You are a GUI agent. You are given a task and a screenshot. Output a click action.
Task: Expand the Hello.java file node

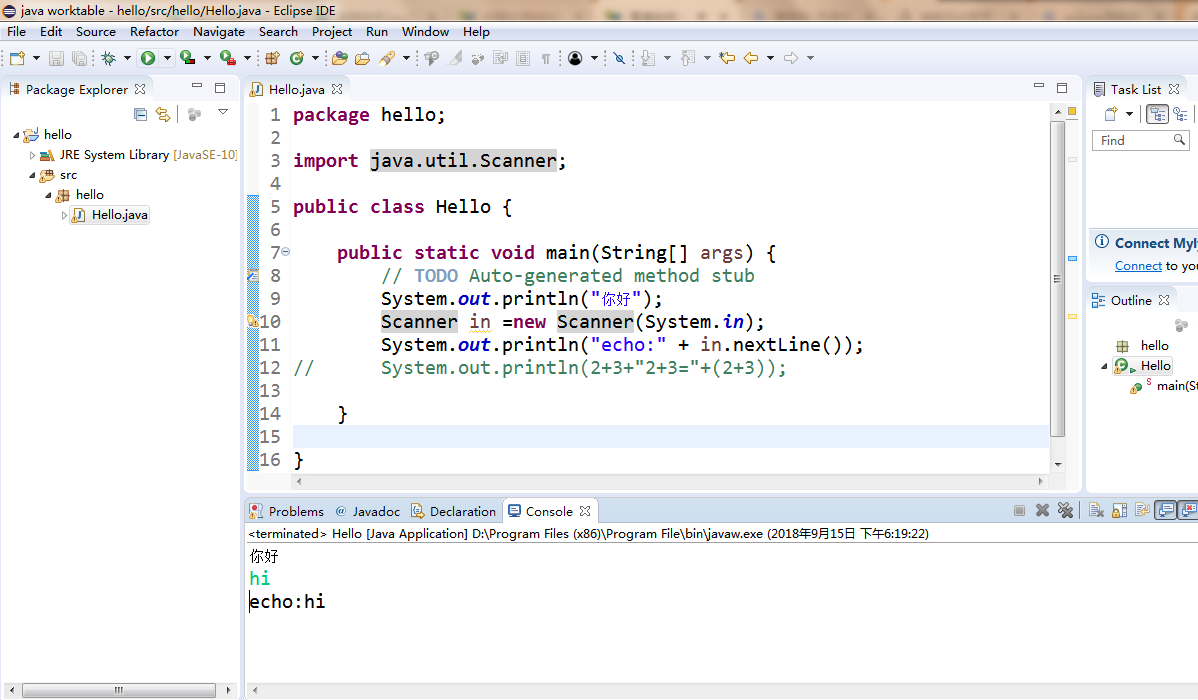click(x=64, y=216)
